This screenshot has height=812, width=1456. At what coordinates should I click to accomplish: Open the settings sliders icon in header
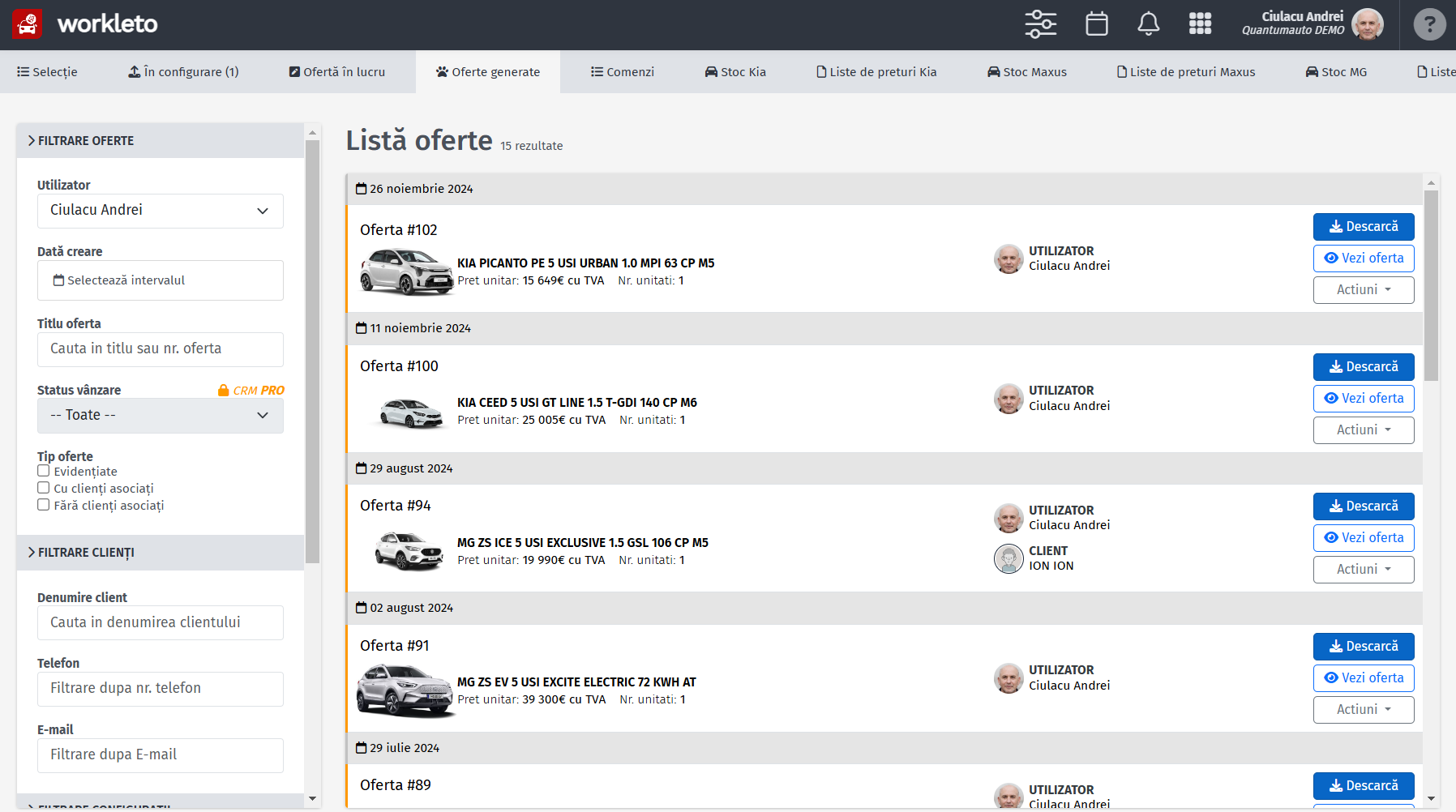point(1040,24)
